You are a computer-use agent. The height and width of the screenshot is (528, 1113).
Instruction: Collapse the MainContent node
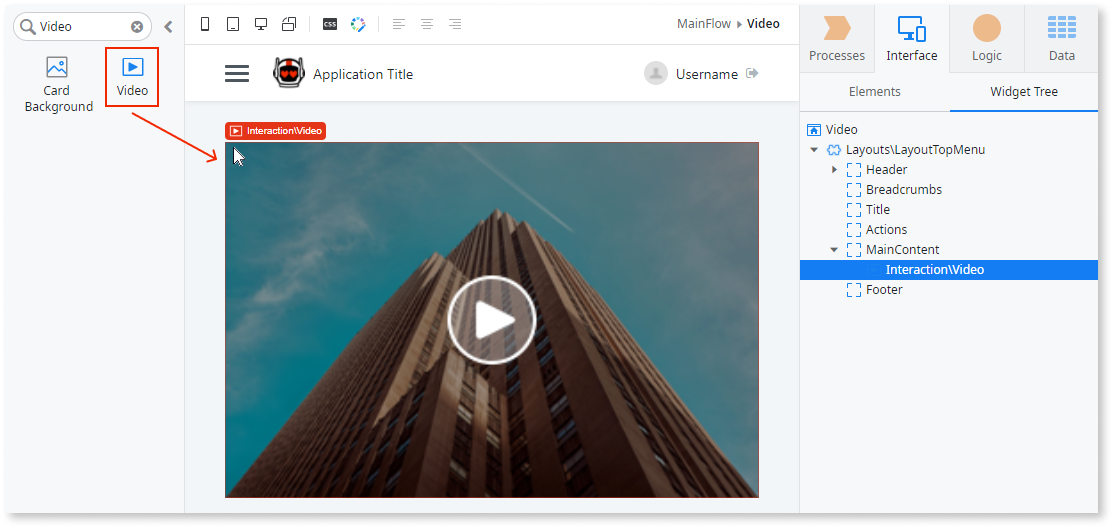(x=834, y=250)
